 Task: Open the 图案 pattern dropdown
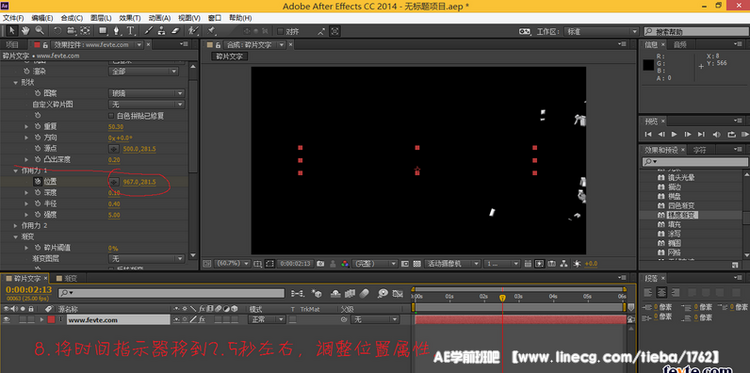point(146,93)
